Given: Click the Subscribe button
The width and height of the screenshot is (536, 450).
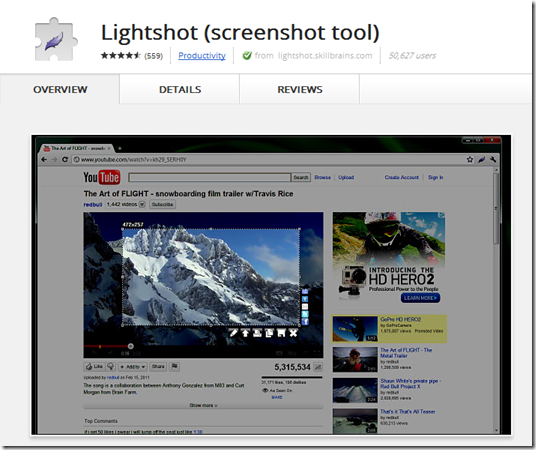Looking at the screenshot, I should tap(162, 204).
